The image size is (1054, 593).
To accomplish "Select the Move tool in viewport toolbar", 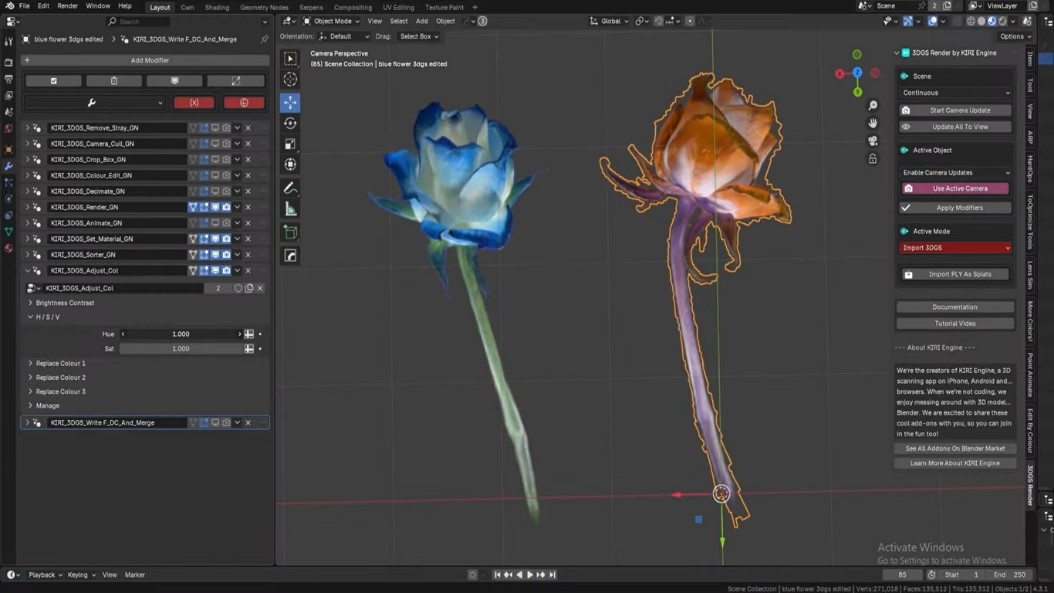I will tap(290, 102).
